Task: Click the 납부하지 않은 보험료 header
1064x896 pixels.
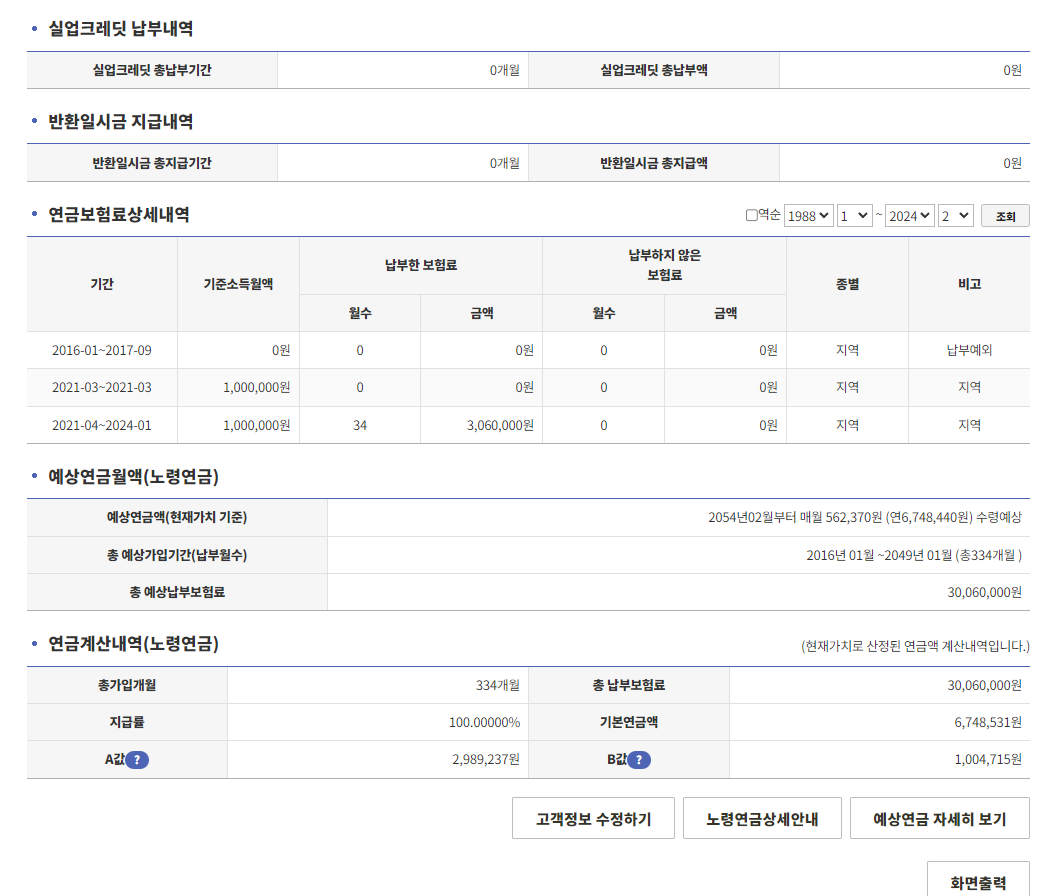Action: pos(664,265)
